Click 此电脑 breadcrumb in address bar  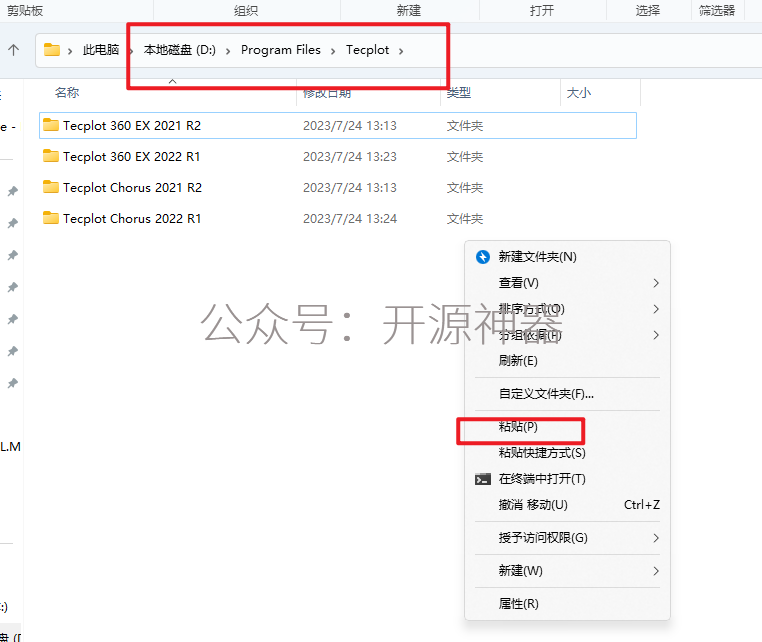point(101,50)
